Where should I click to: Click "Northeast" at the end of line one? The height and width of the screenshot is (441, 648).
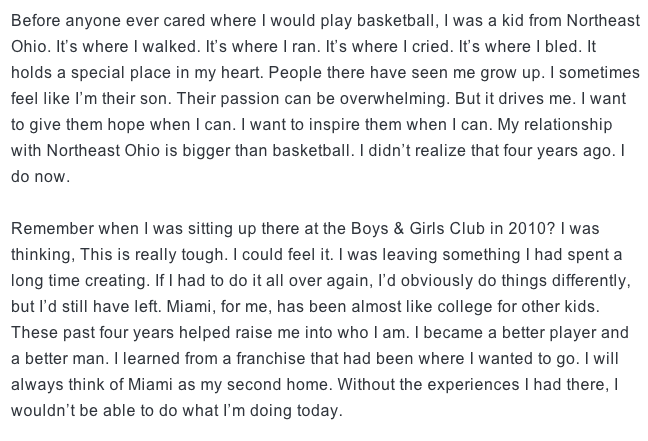pos(603,21)
